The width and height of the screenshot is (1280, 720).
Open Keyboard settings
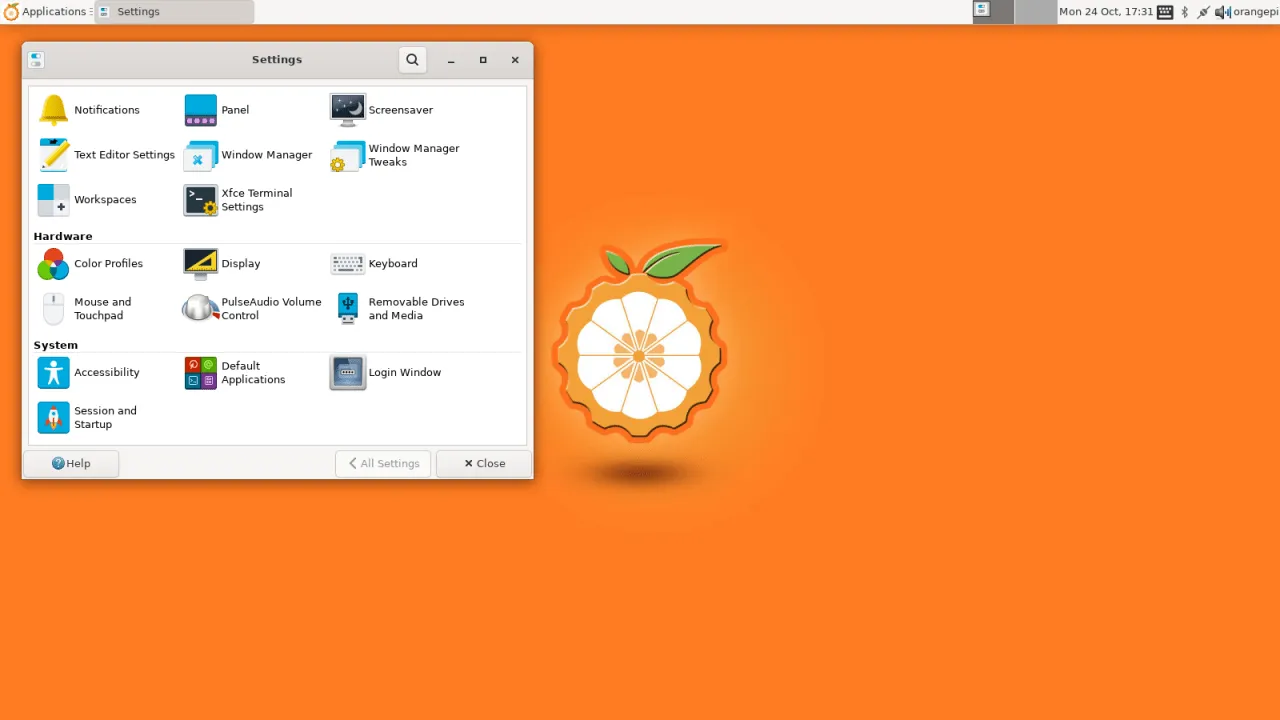[392, 263]
